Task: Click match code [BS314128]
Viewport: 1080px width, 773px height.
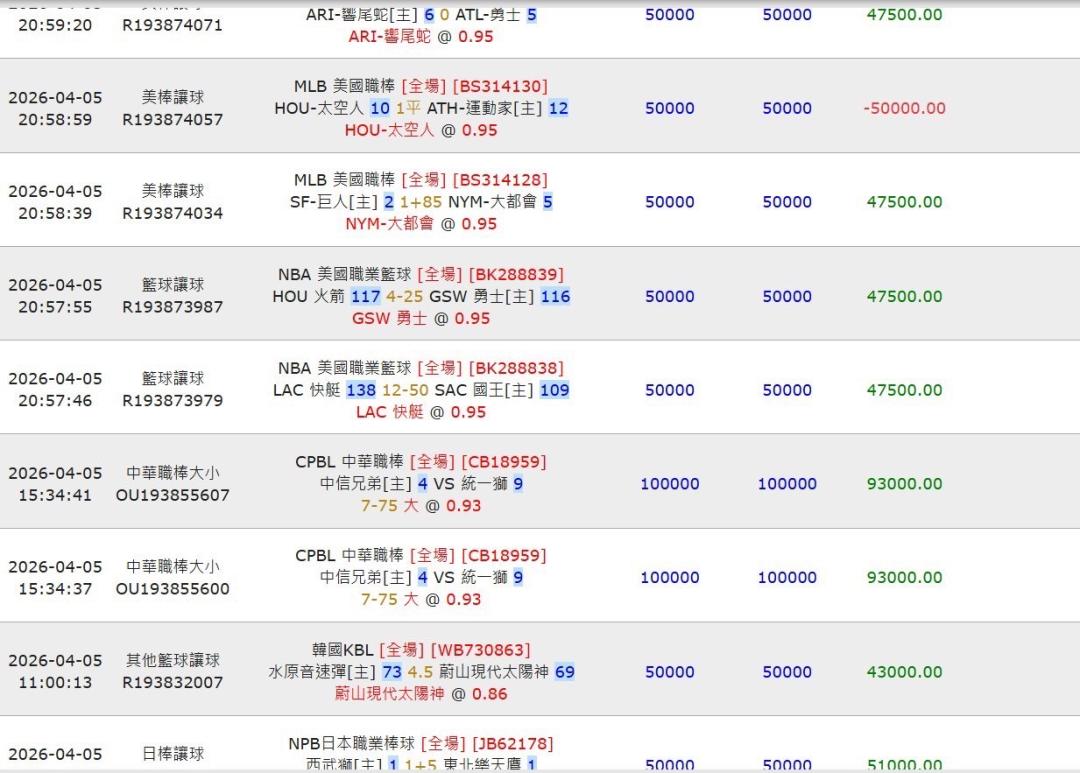Action: pos(500,180)
